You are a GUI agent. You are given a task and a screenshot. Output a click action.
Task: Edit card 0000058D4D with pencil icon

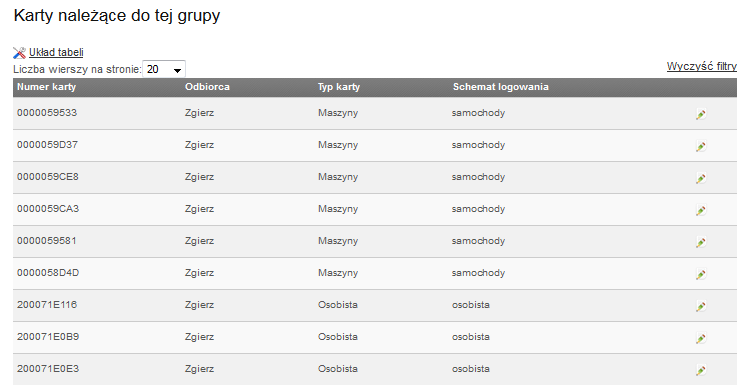click(701, 274)
